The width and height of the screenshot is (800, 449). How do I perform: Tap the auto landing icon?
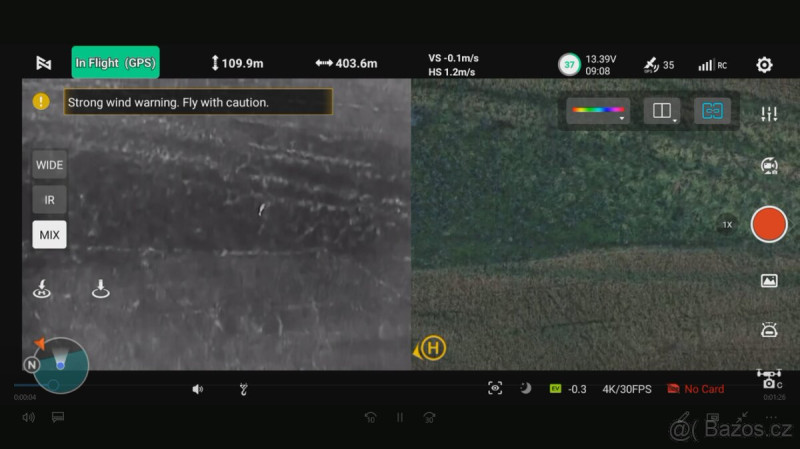101,289
